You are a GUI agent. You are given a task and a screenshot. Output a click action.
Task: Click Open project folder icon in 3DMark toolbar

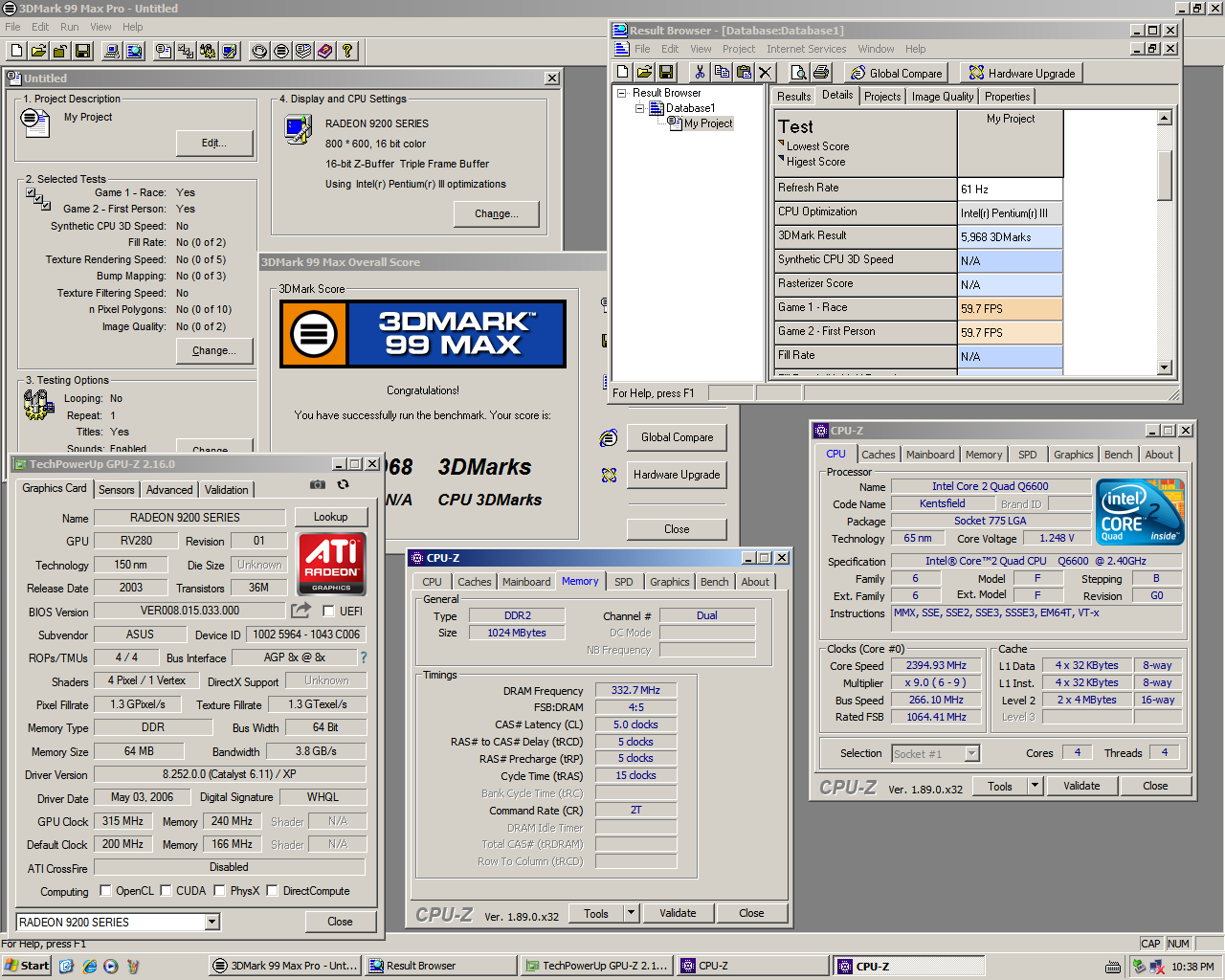pos(39,51)
